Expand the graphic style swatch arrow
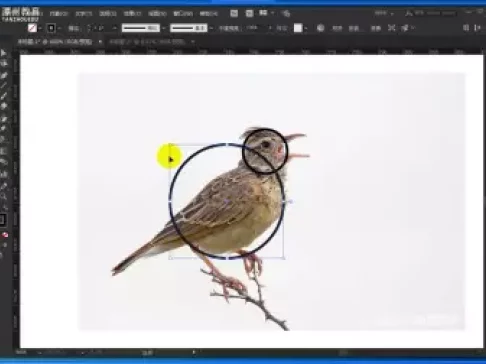The image size is (486, 364). (x=306, y=28)
